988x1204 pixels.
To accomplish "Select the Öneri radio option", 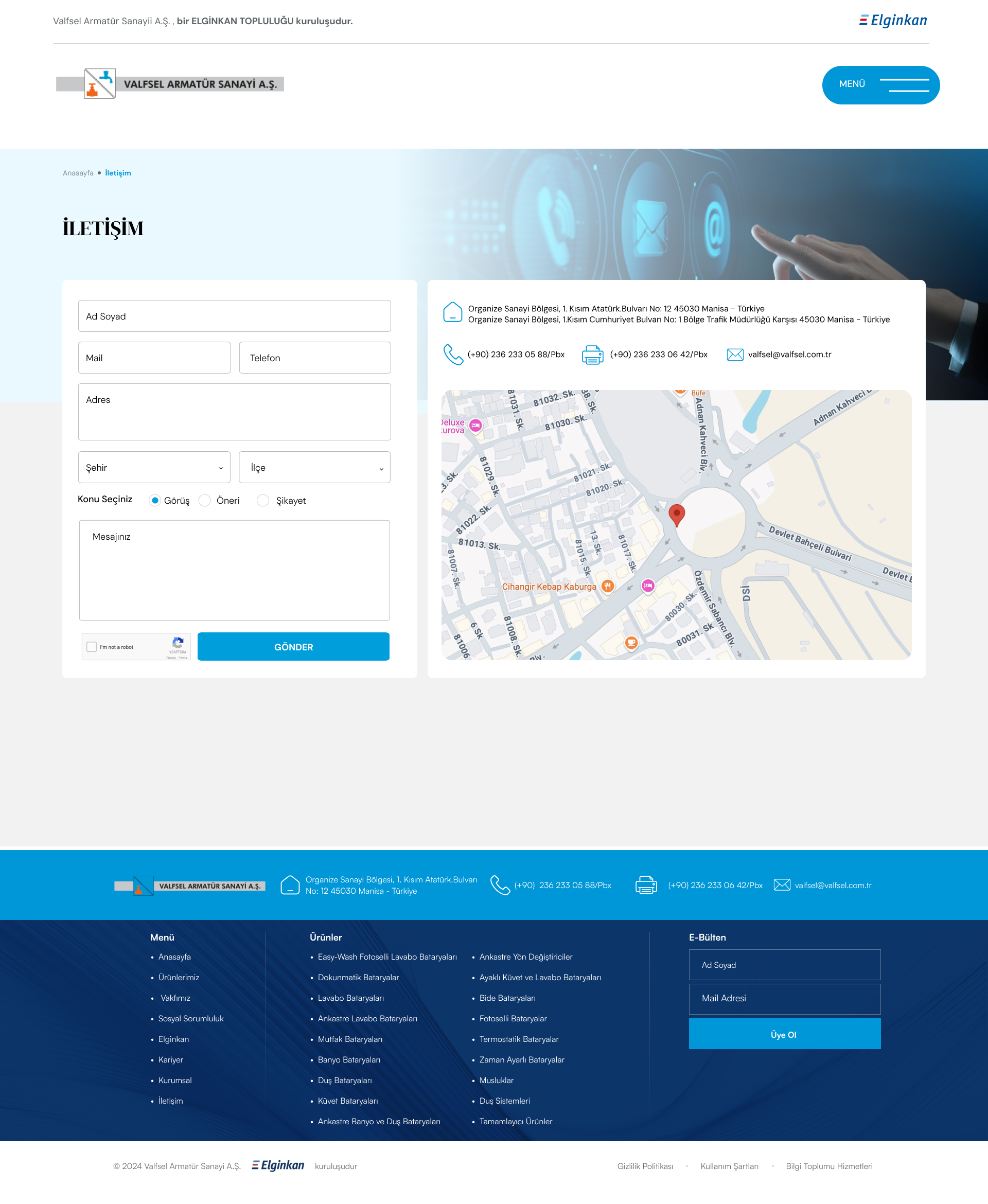I will [205, 500].
